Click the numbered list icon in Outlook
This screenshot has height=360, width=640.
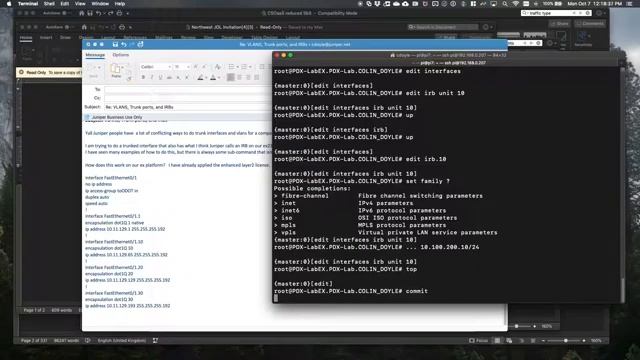pyautogui.click(x=244, y=67)
